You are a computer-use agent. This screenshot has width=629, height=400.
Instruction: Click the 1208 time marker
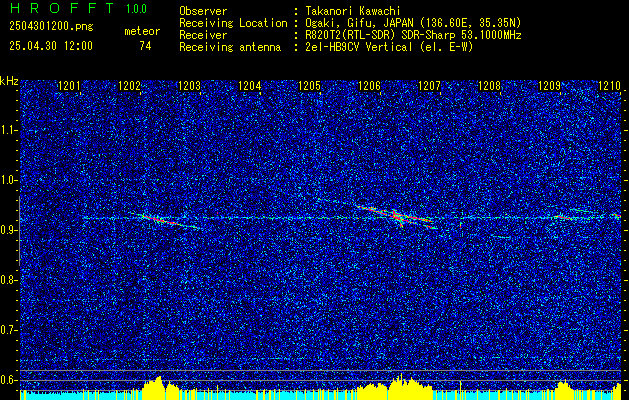coord(490,86)
